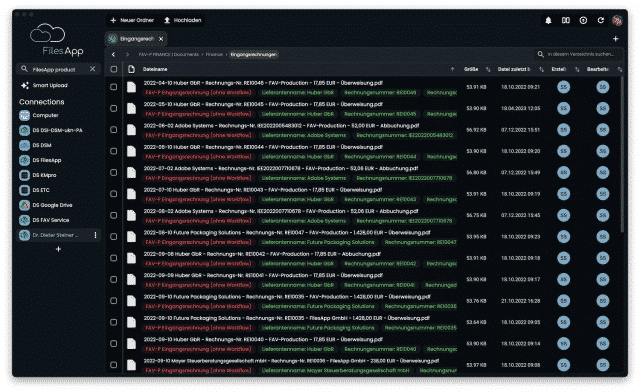Click file icon of 2022-04-10 Huber GbR row
This screenshot has width=640, height=392.
click(131, 87)
